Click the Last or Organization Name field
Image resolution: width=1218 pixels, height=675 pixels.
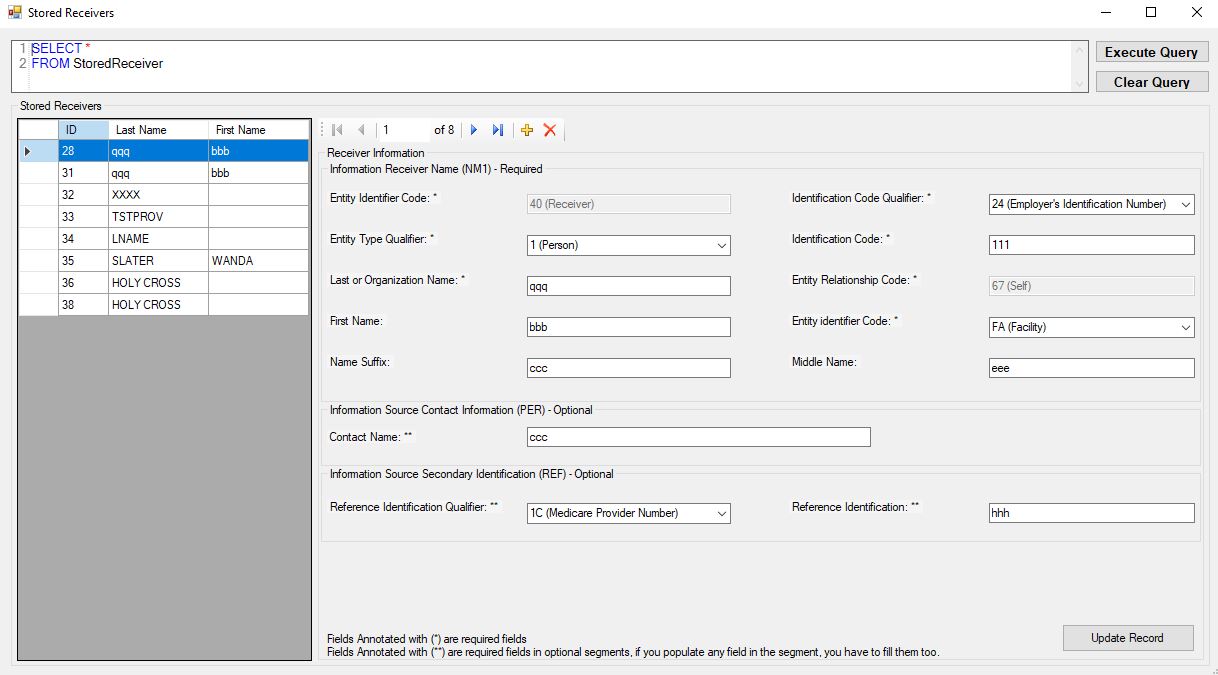coord(628,286)
